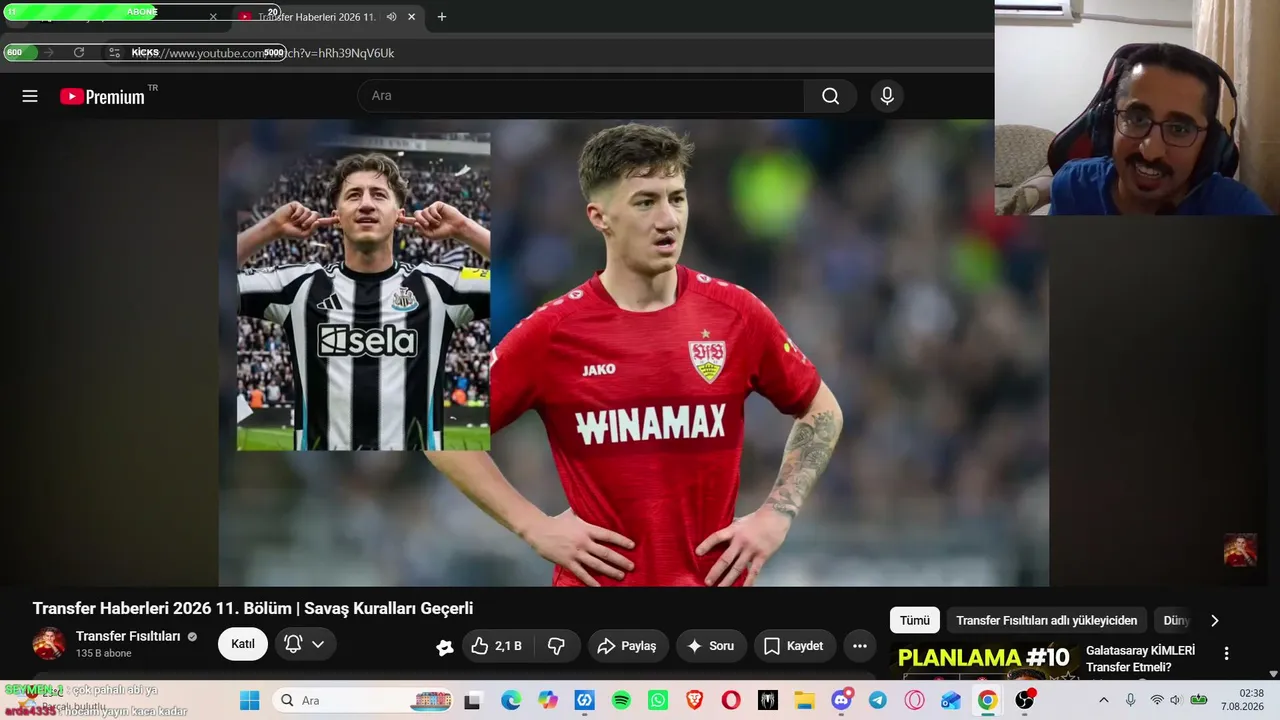Screen dimensions: 1280x720
Task: Open Telegram from the taskbar
Action: pos(878,700)
